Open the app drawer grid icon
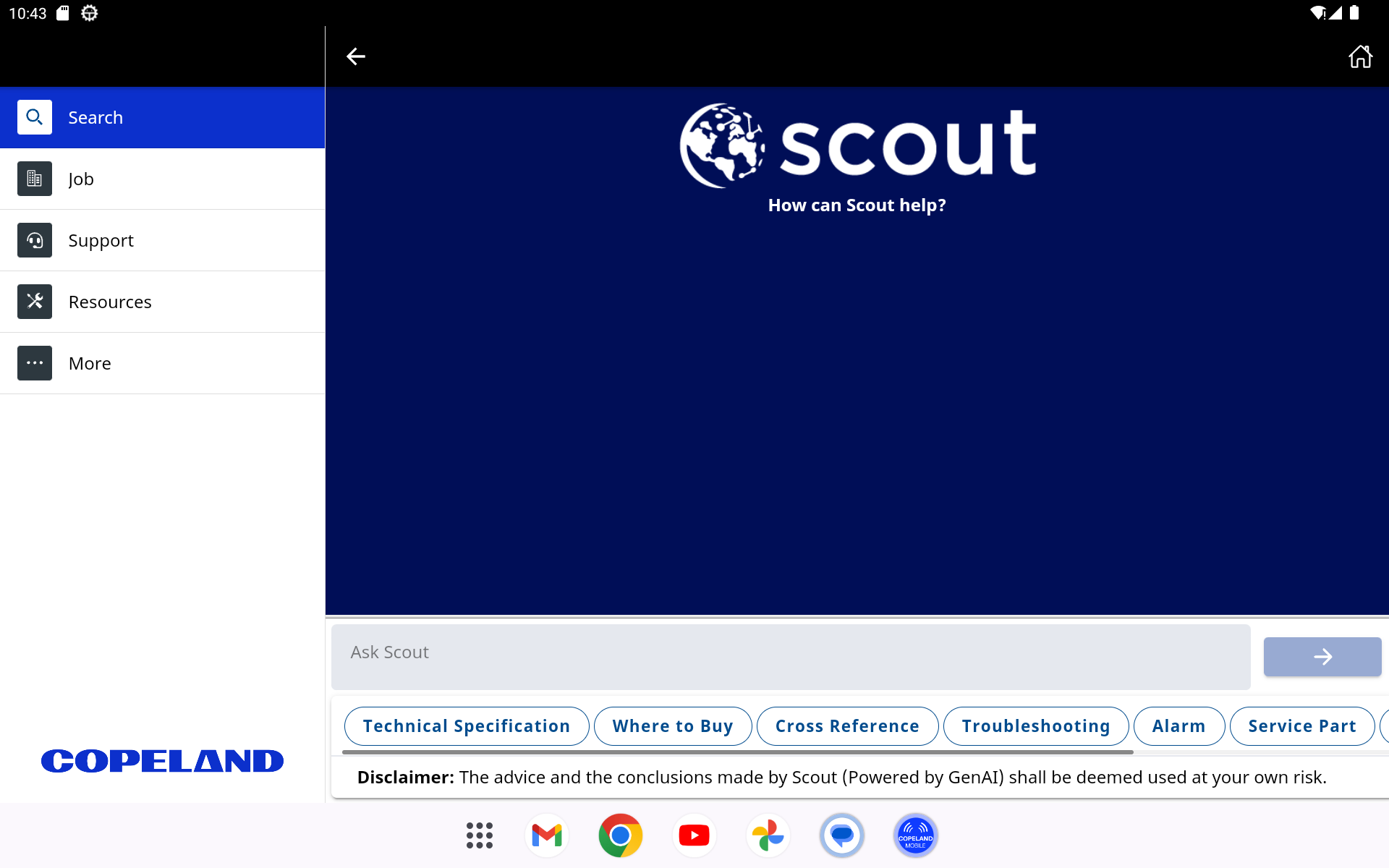 (480, 835)
